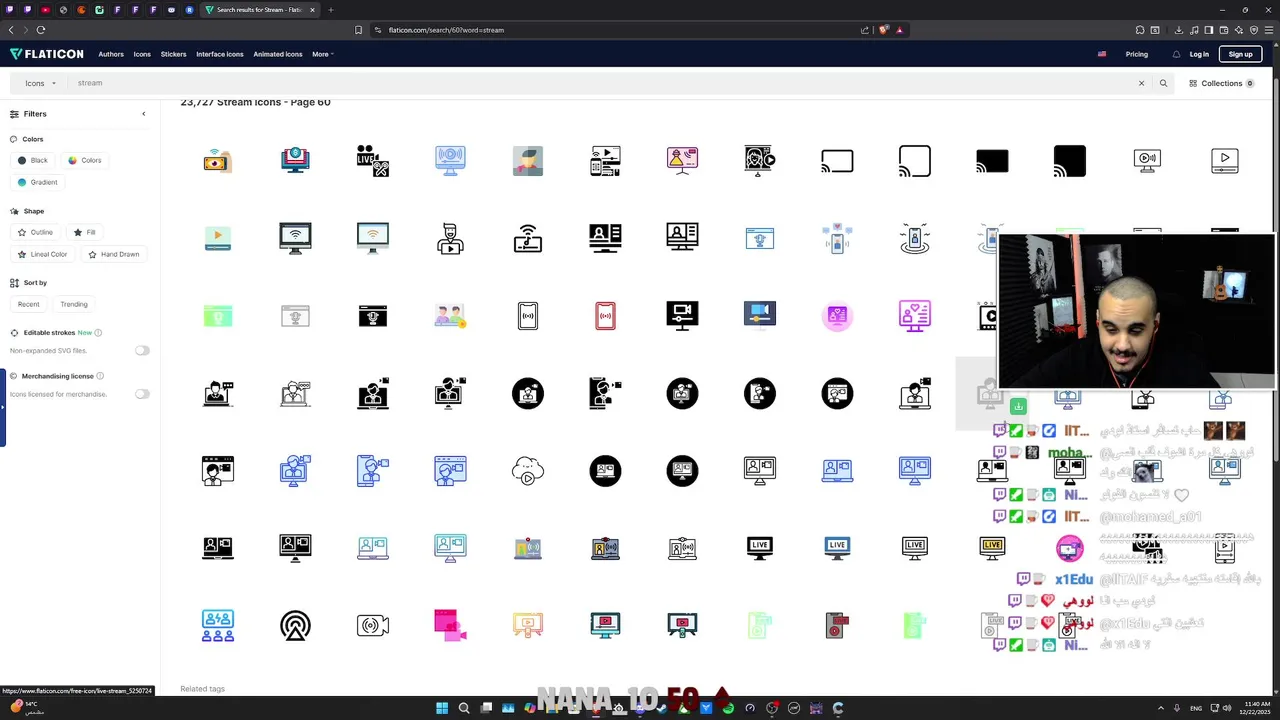This screenshot has height=720, width=1280.
Task: Open the Interface icons menu item
Action: tap(220, 54)
